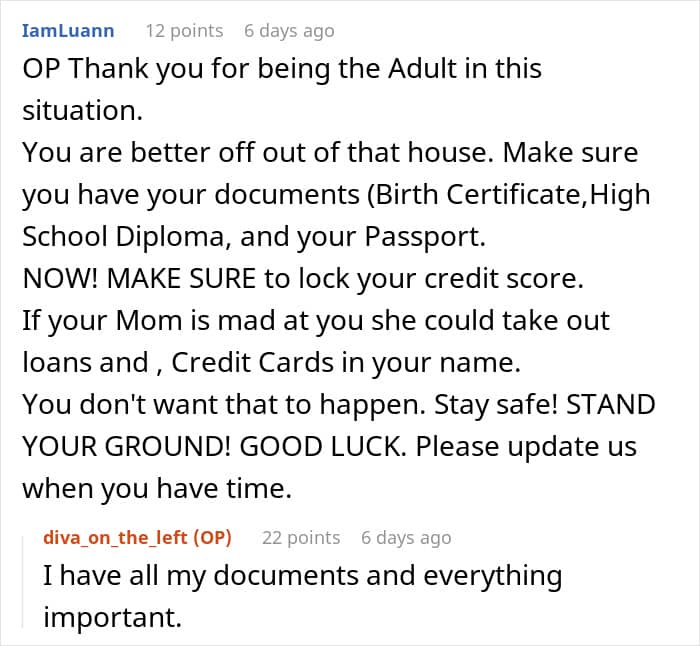Screen dimensions: 700x646
Task: Click the 12 points score
Action: [x=182, y=31]
